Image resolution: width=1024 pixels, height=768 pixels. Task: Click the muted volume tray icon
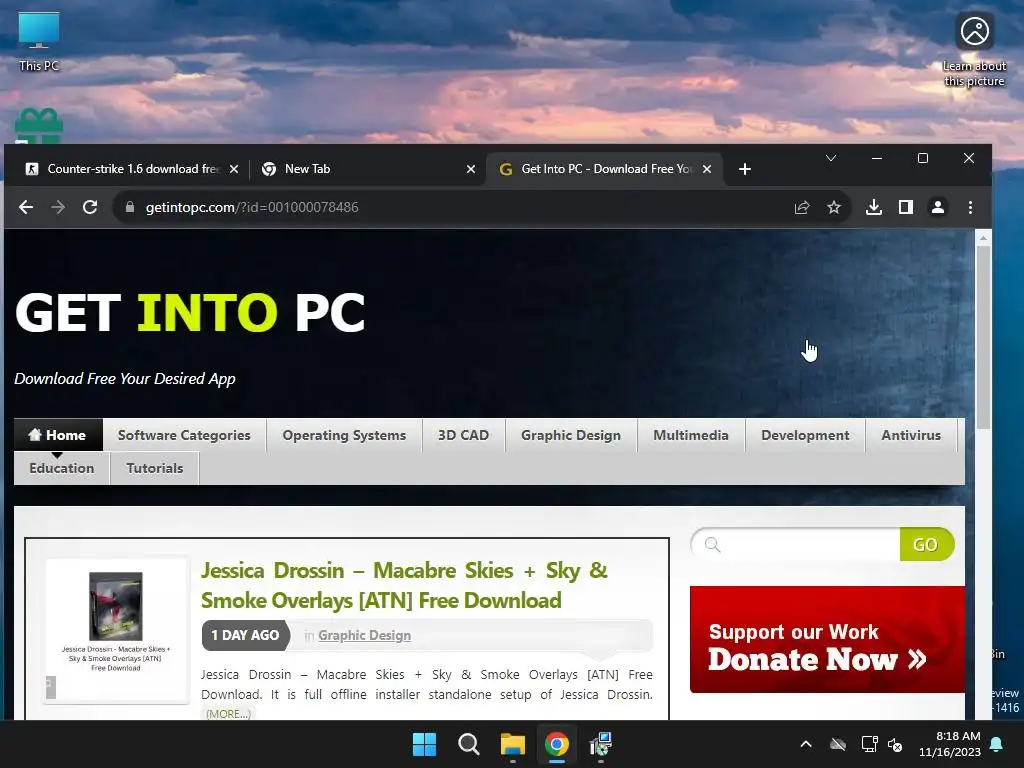coord(895,744)
